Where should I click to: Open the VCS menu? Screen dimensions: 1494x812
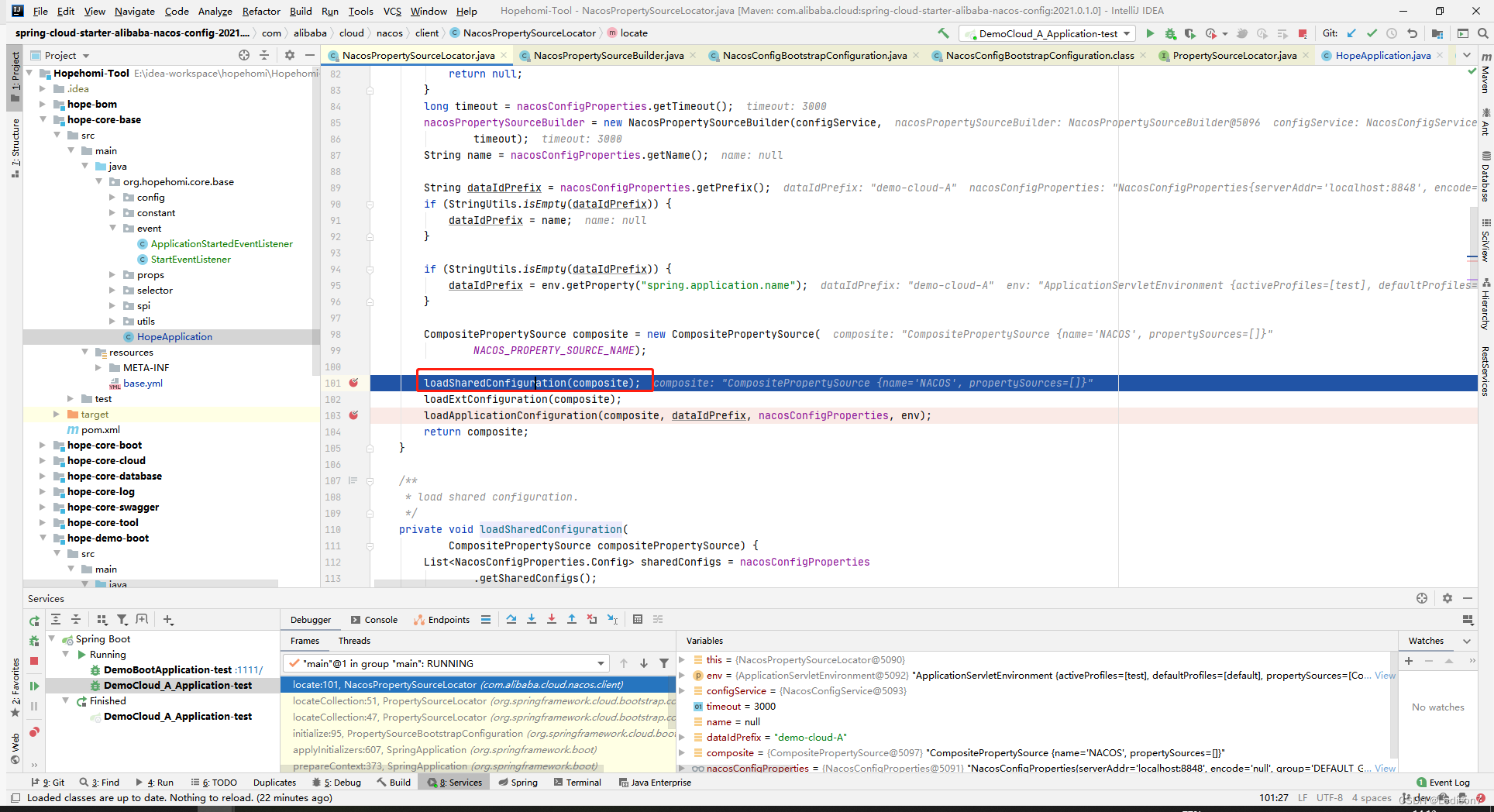(392, 11)
